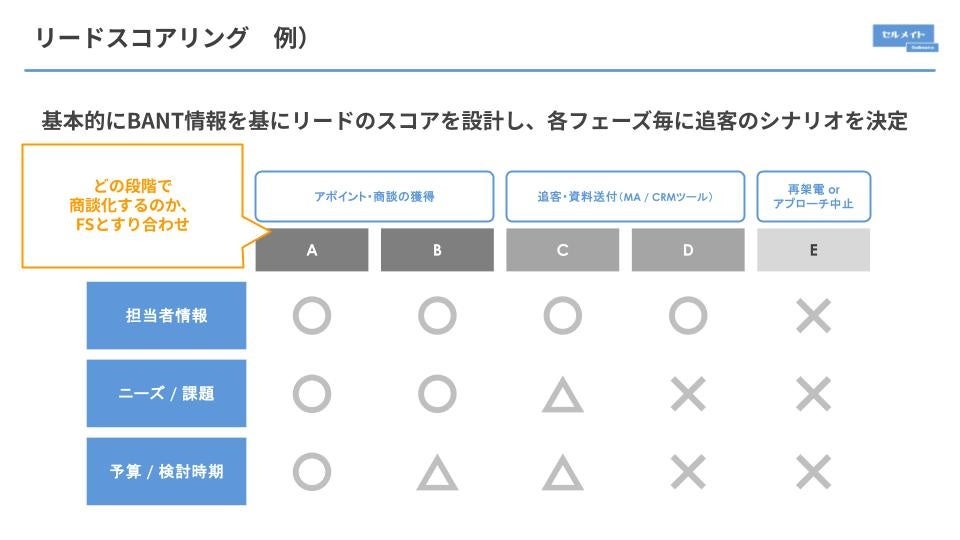960x540 pixels.
Task: Click the circle for ニーズ / 課題 in column B
Action: click(437, 393)
